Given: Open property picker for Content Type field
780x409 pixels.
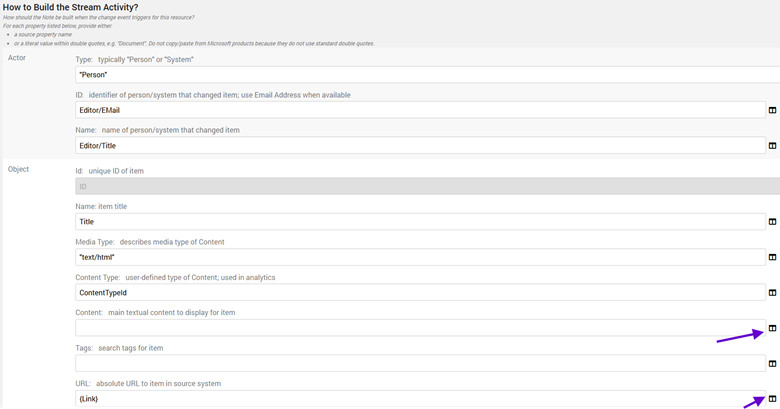Looking at the screenshot, I should 772,293.
